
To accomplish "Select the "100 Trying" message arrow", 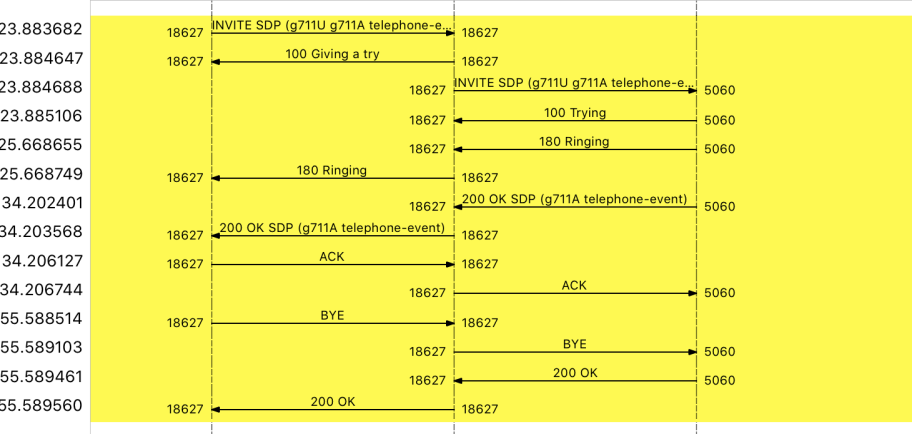I will click(x=575, y=113).
